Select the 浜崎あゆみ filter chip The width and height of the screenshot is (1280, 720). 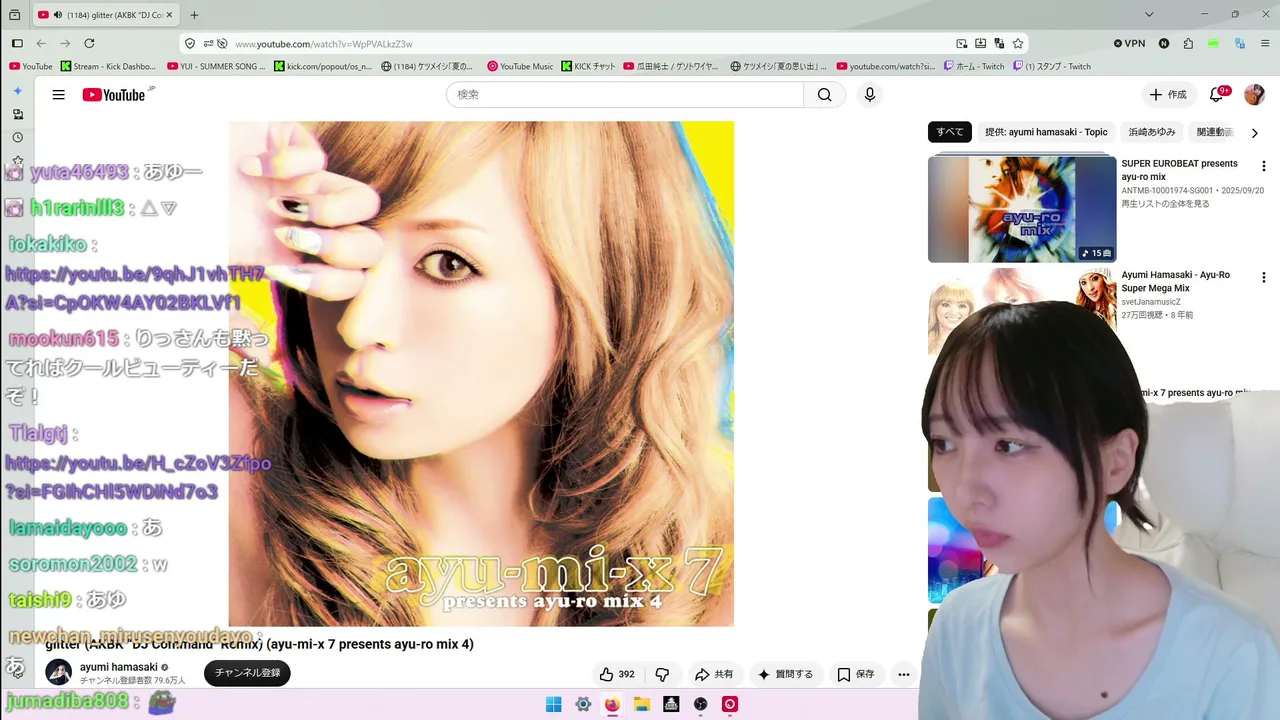tap(1152, 132)
